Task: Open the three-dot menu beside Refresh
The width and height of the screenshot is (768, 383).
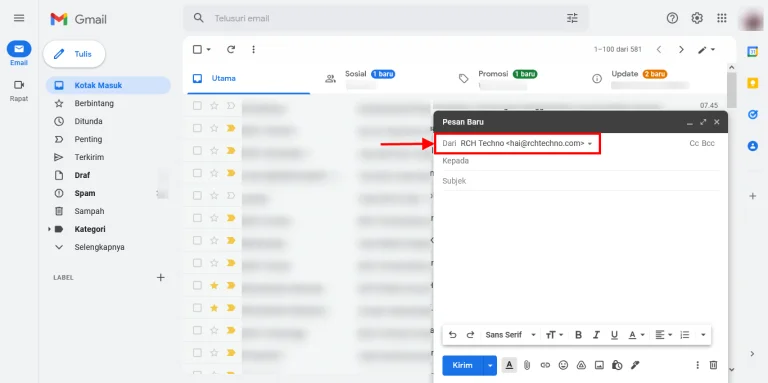Action: pyautogui.click(x=253, y=49)
